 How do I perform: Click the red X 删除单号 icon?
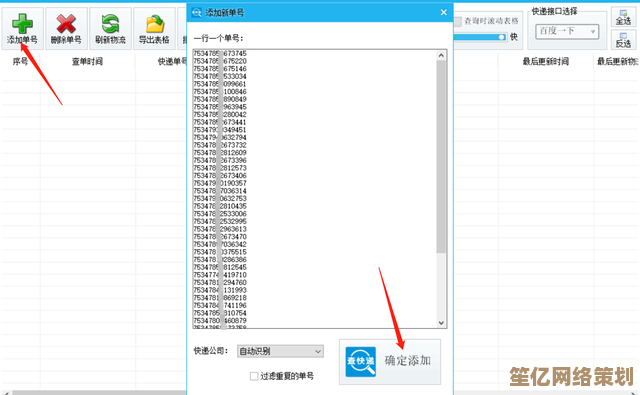(66, 23)
